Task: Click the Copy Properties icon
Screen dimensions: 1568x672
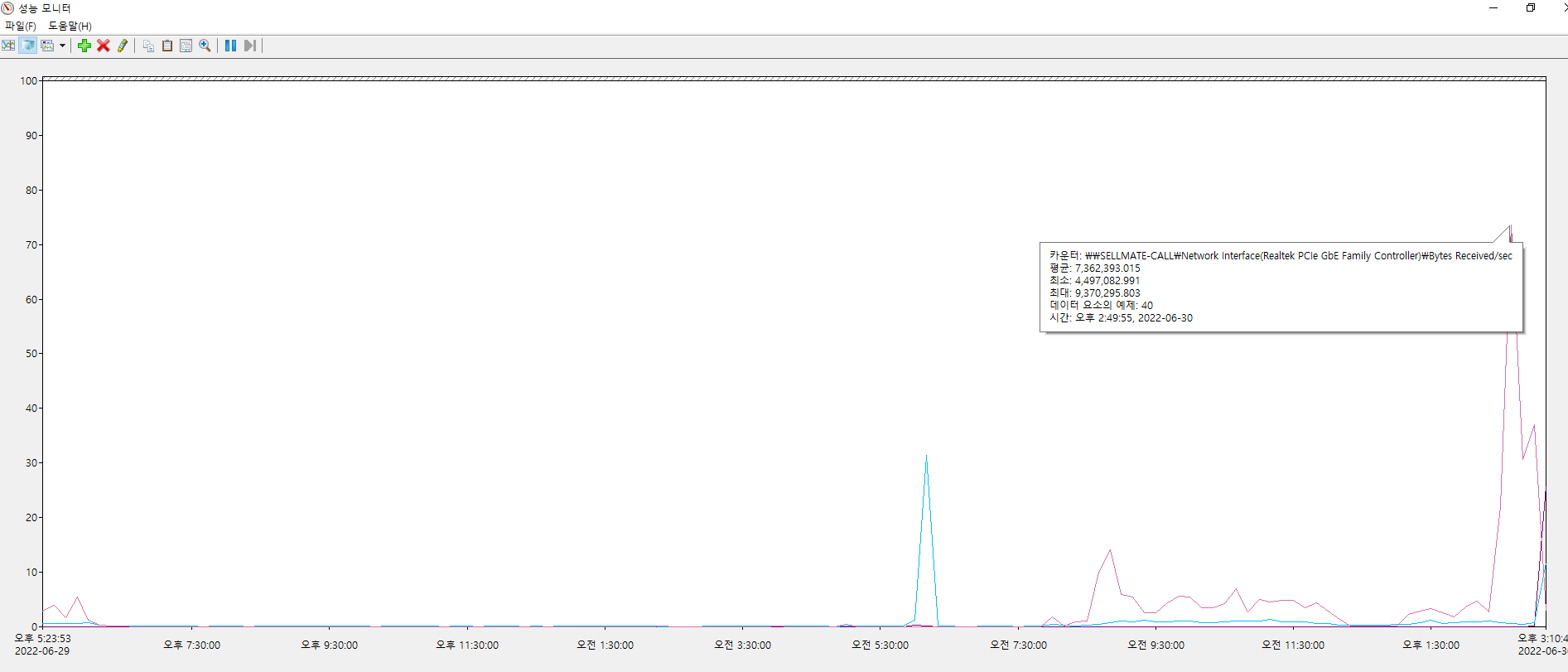Action: [148, 46]
